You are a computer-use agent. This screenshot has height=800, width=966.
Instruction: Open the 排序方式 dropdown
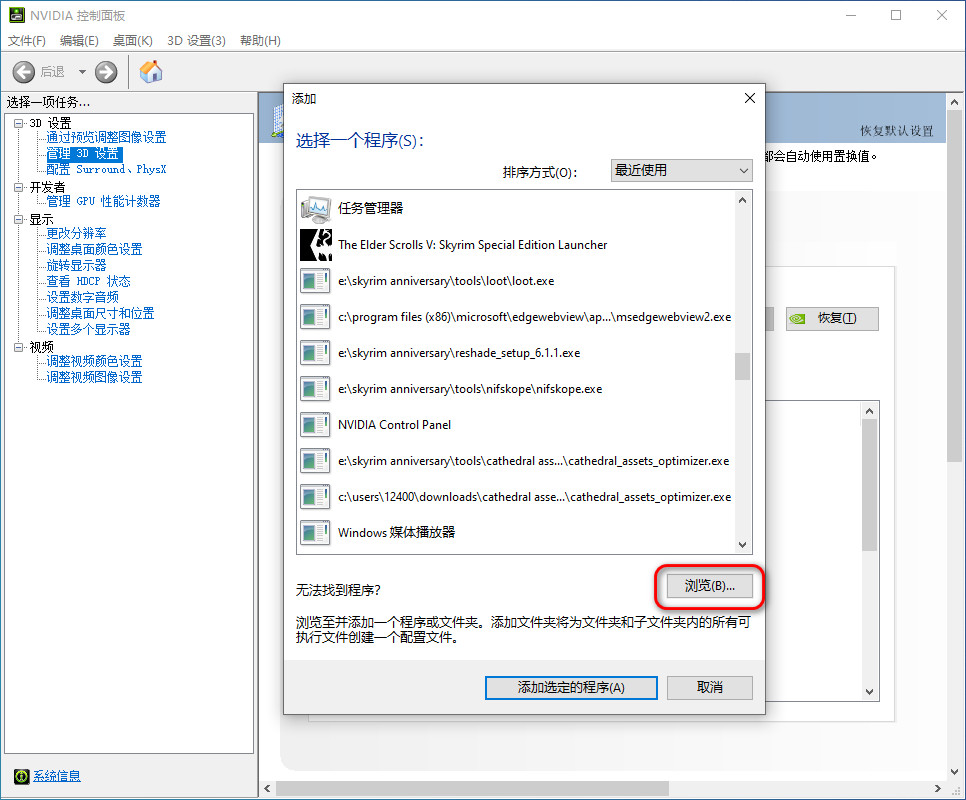click(681, 171)
